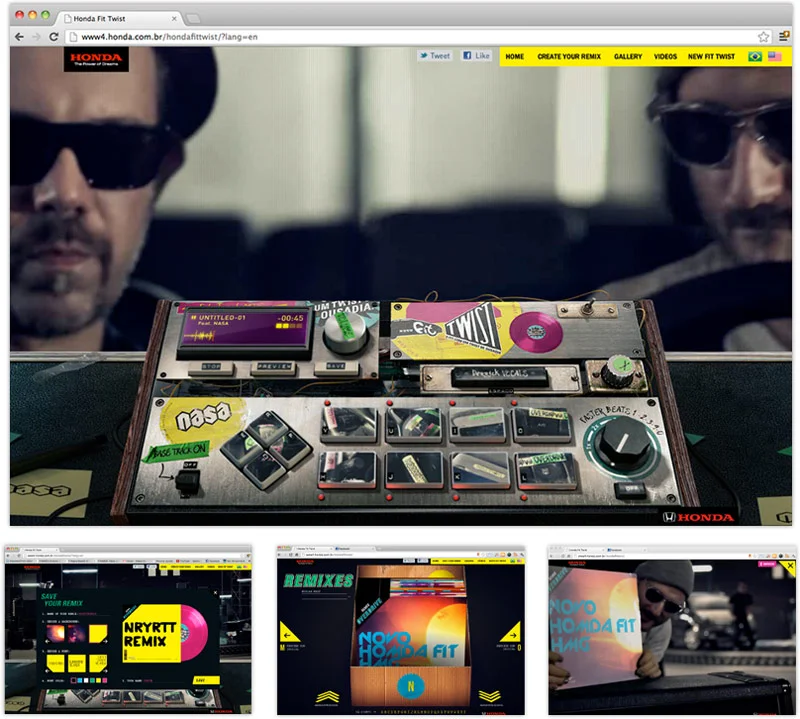The image size is (800, 719).
Task: Click the blue N circle on the record crate
Action: coord(411,686)
